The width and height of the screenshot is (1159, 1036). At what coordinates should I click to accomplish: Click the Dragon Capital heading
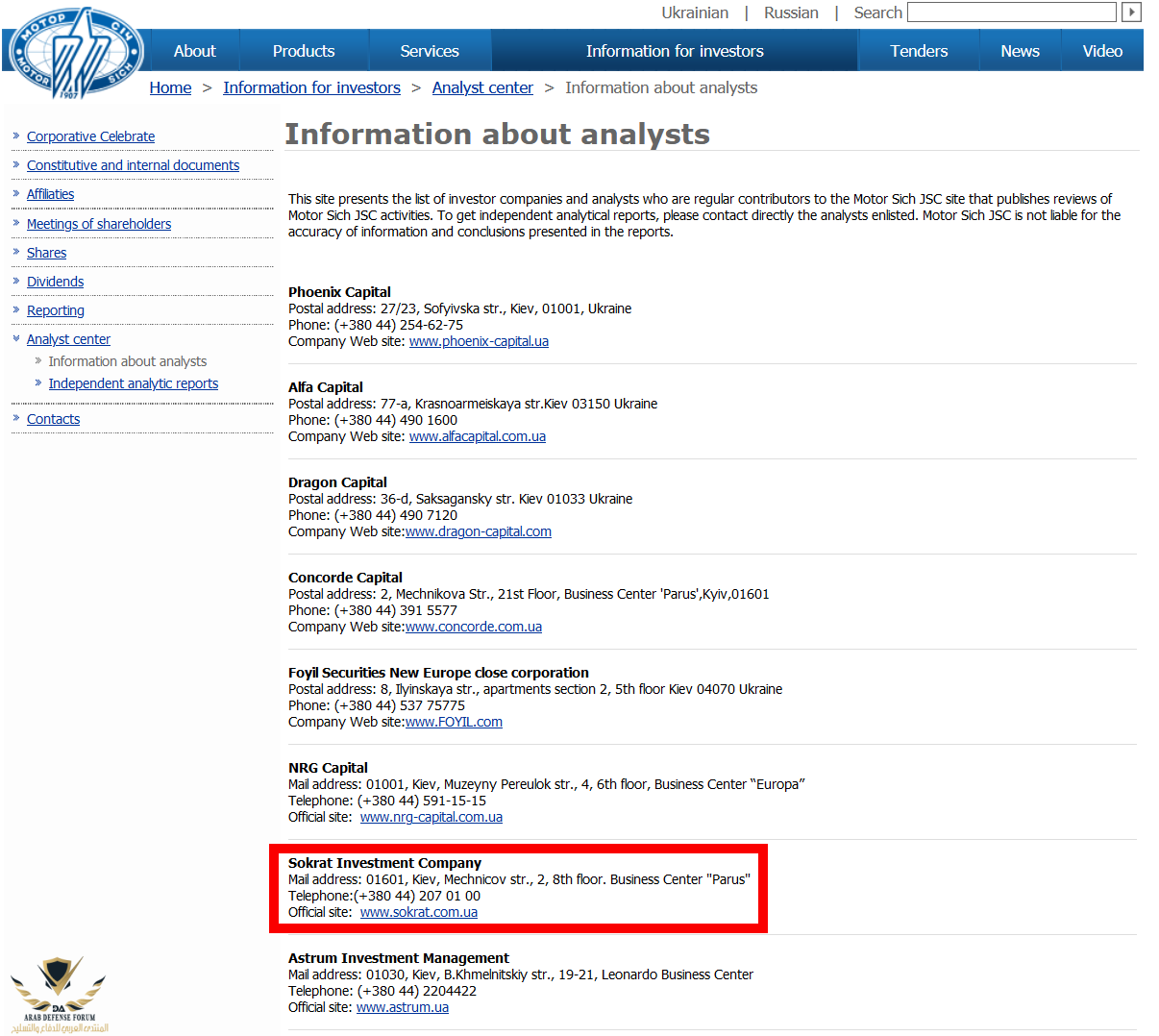337,482
